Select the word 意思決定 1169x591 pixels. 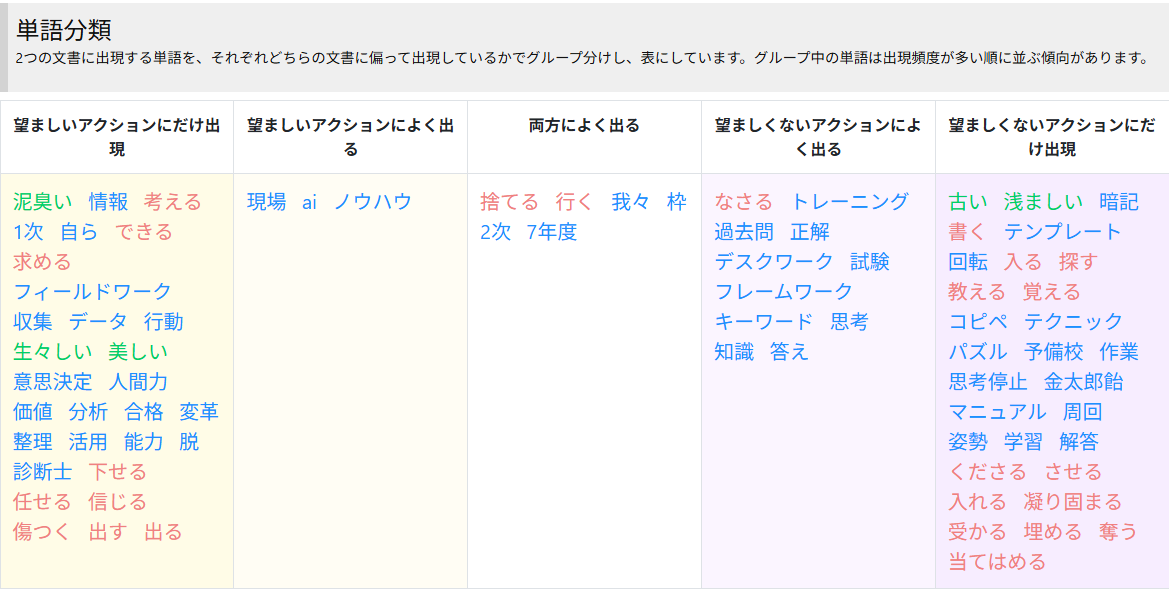point(52,382)
